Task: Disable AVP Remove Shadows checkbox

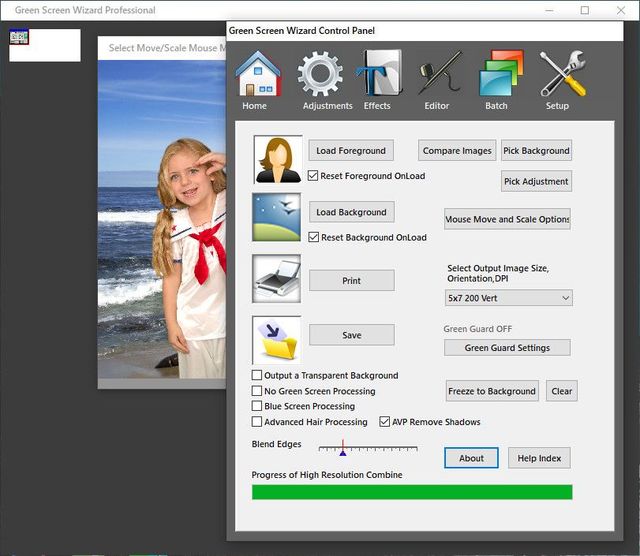Action: coord(385,422)
